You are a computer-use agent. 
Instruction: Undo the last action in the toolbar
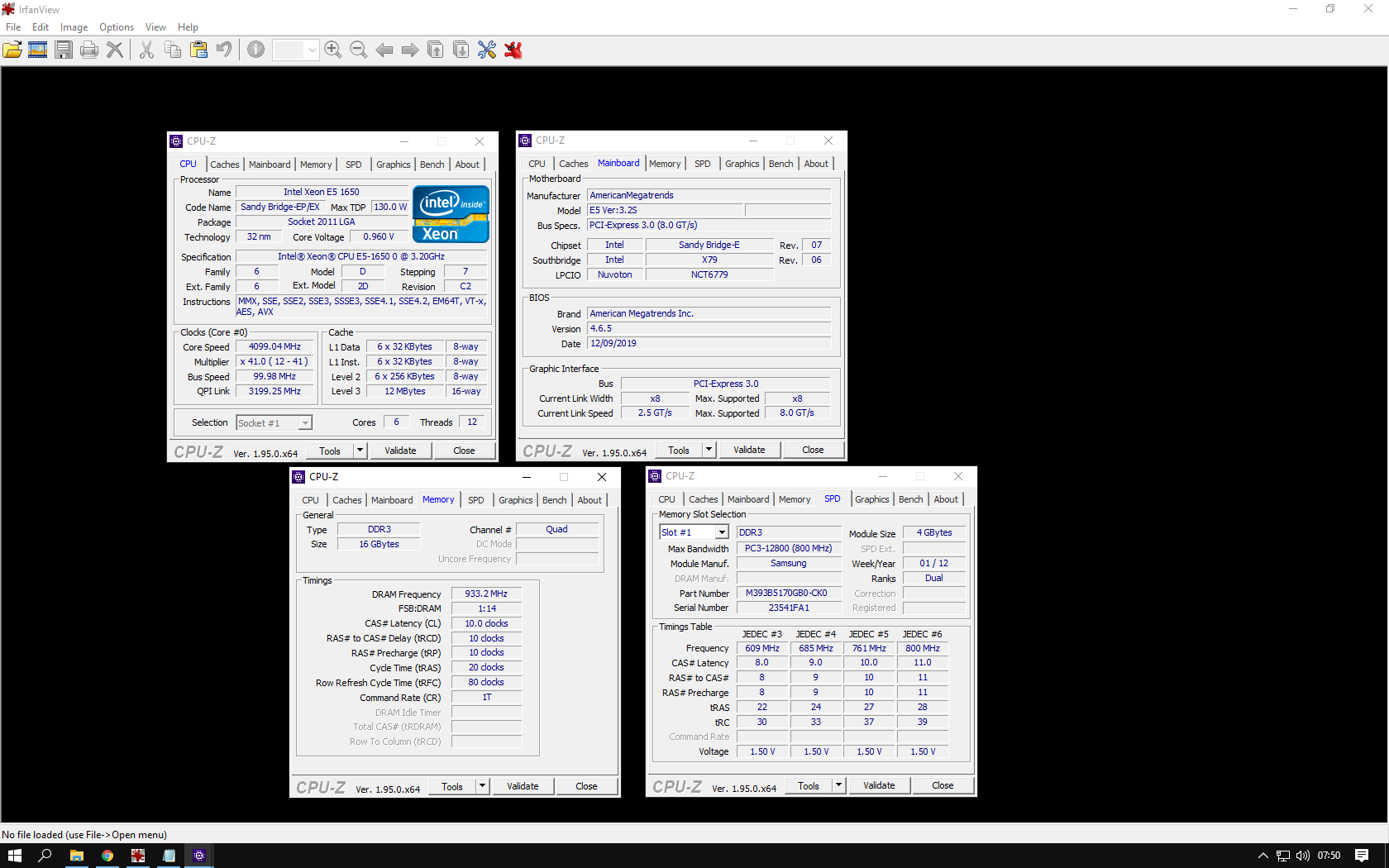coord(224,50)
